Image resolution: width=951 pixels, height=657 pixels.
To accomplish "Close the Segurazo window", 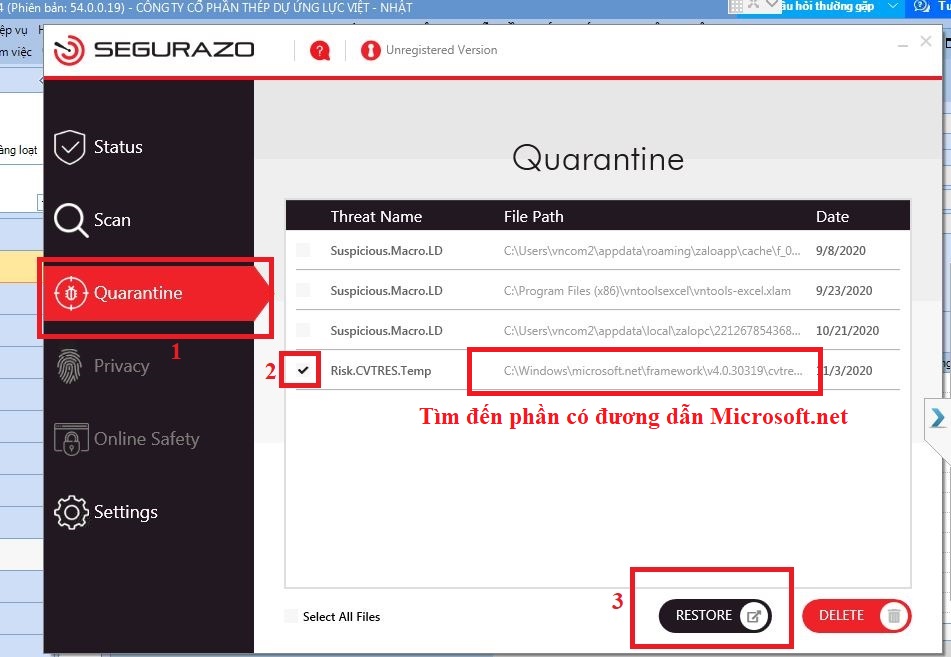I will (926, 41).
